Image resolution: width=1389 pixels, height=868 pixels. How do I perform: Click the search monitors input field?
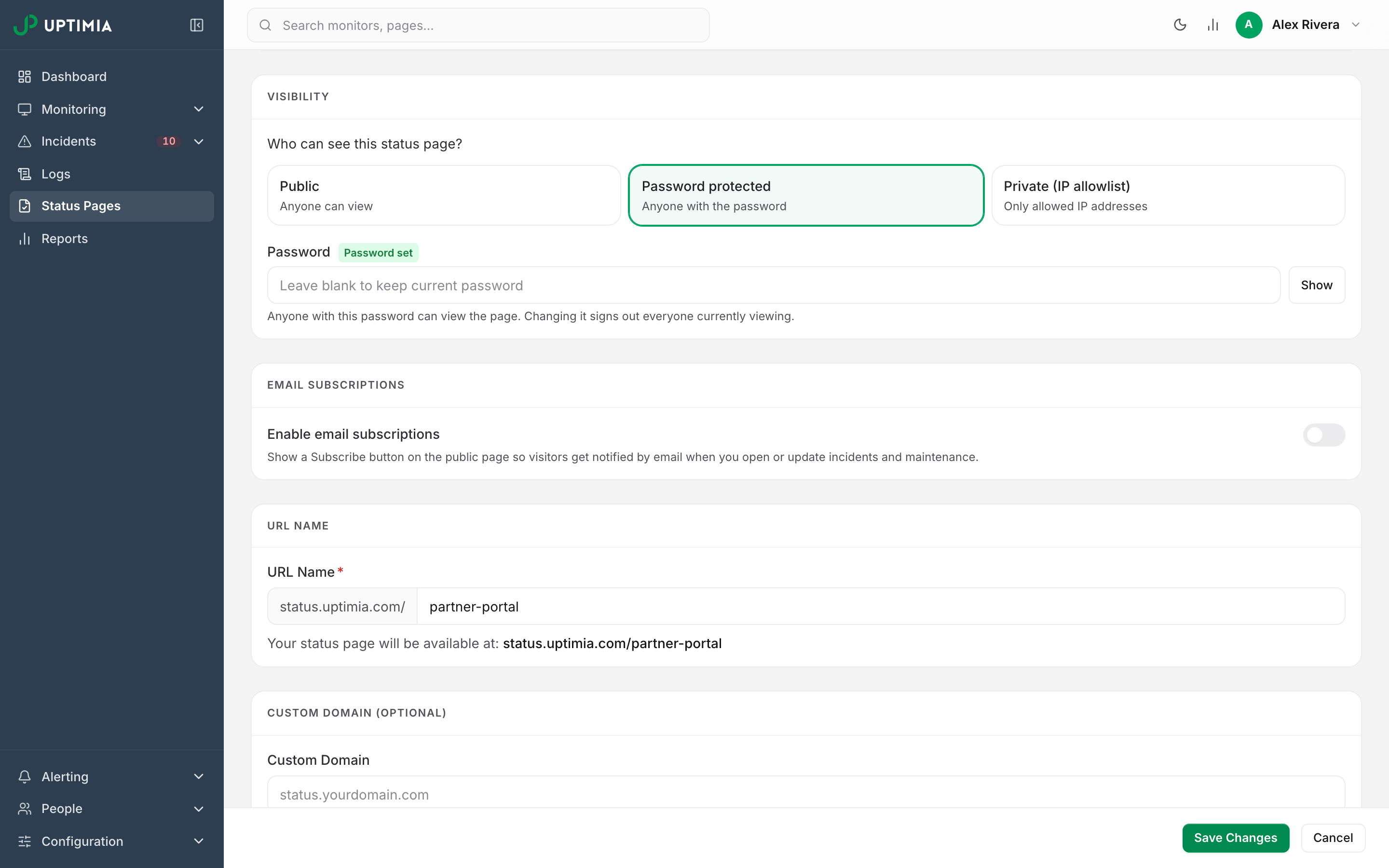(x=478, y=25)
